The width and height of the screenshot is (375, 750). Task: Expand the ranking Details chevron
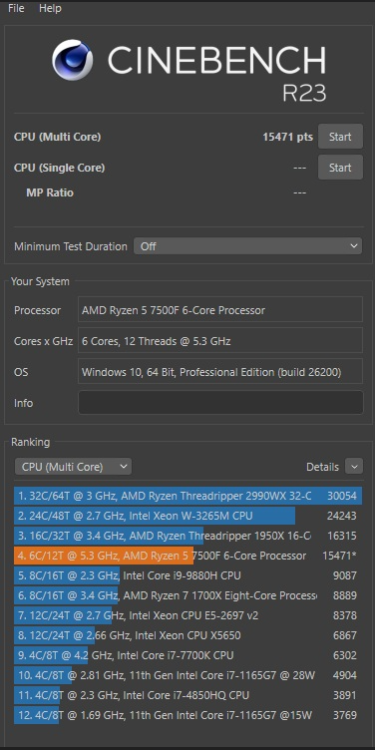coord(354,466)
